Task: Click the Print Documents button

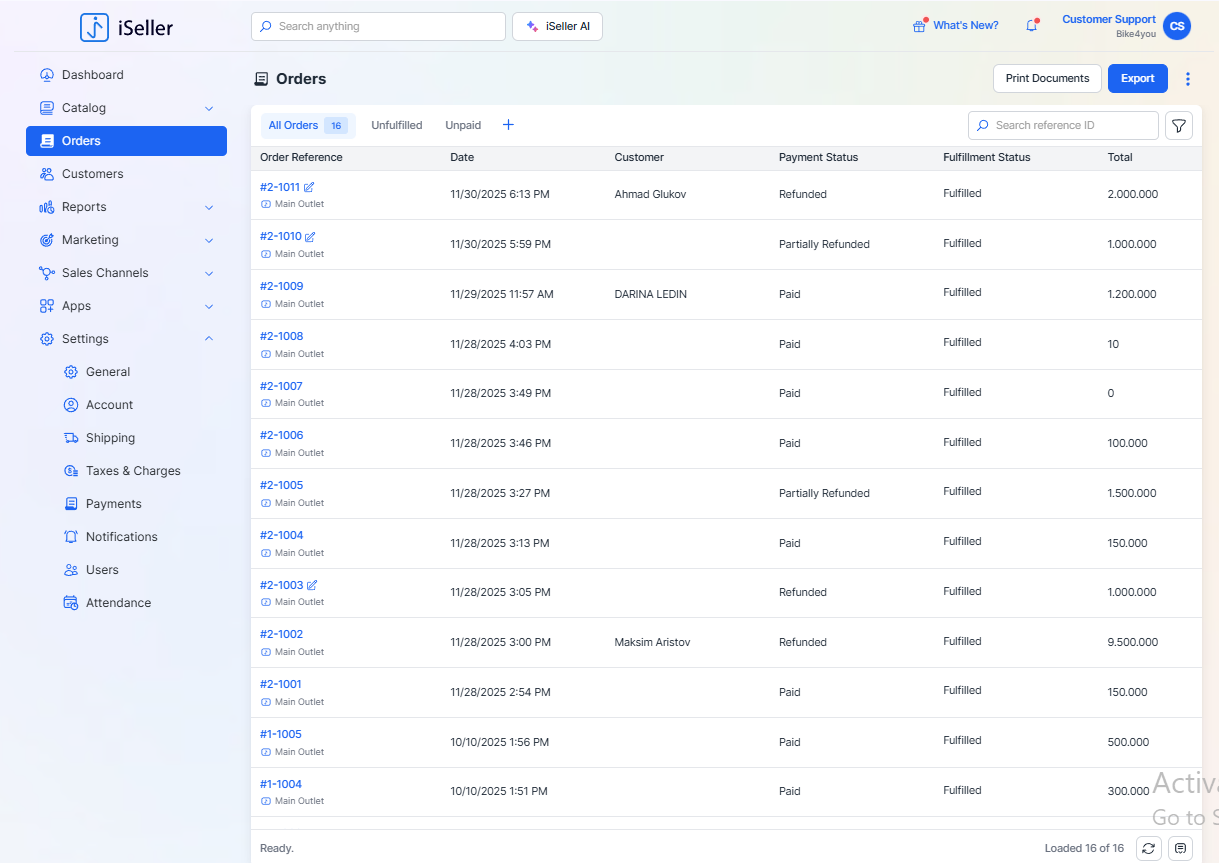Action: (x=1047, y=79)
